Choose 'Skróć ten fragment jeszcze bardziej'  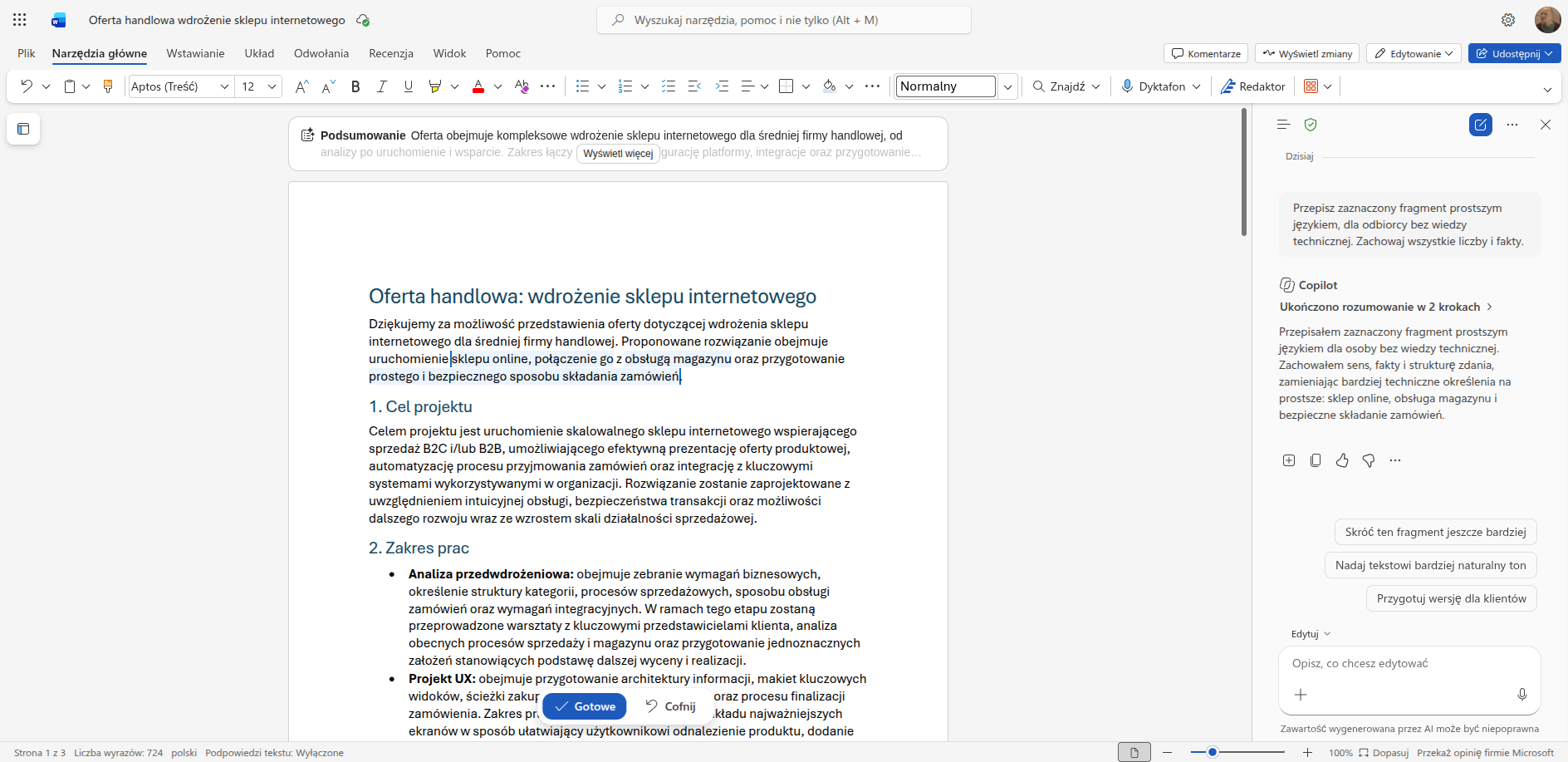click(x=1435, y=532)
